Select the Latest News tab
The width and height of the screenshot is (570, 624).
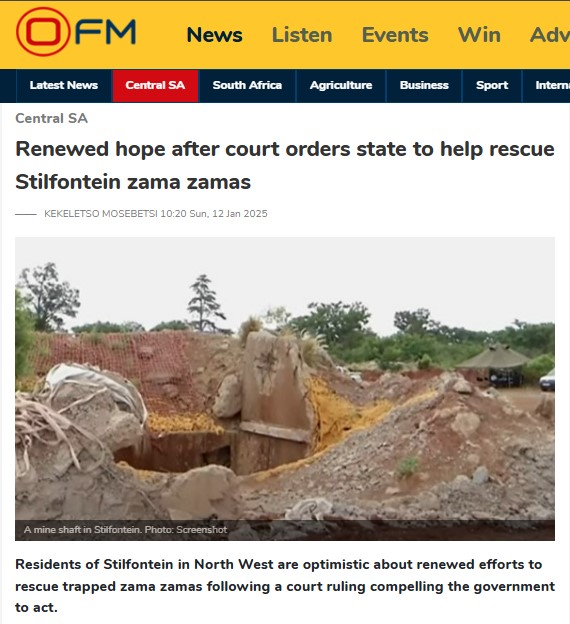coord(64,86)
